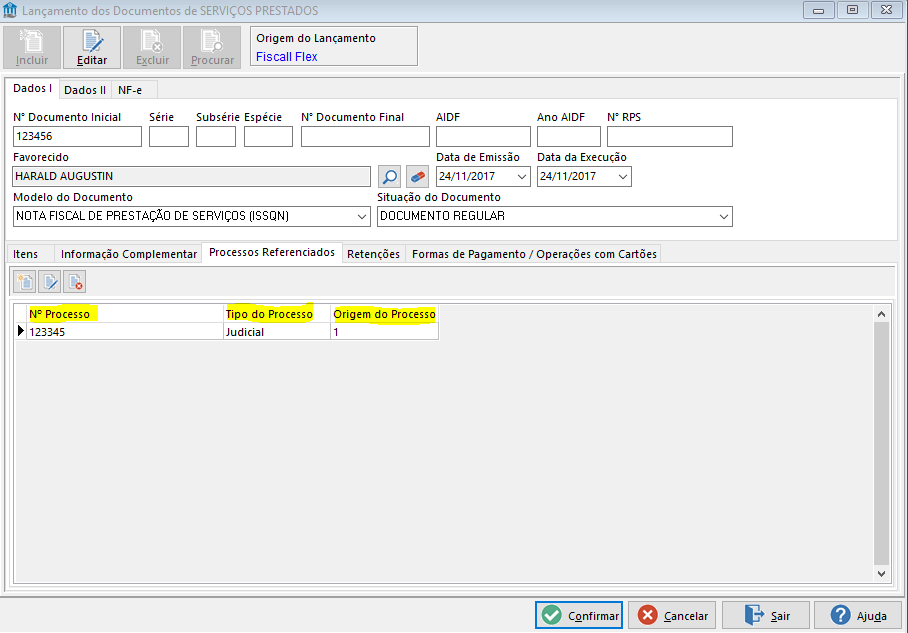Screen dimensions: 908x633
Task: Add new referenced process icon
Action: coord(25,282)
